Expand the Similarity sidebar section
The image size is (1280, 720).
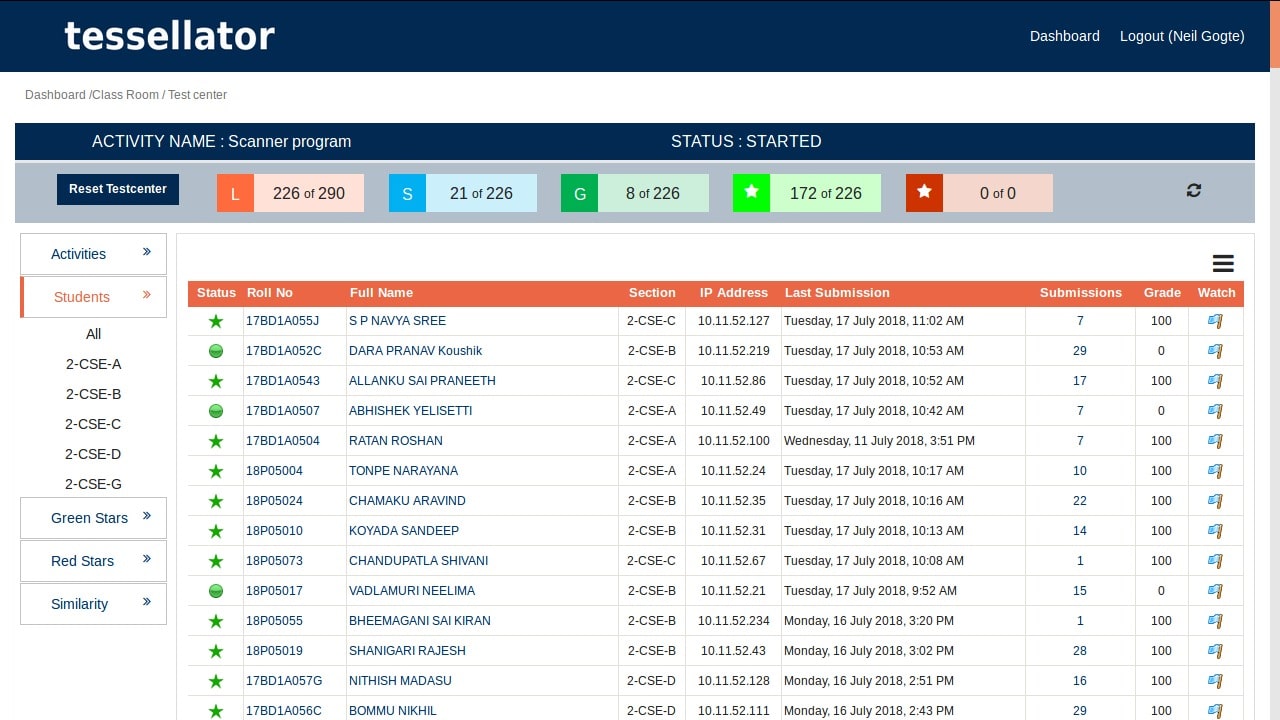pos(94,604)
